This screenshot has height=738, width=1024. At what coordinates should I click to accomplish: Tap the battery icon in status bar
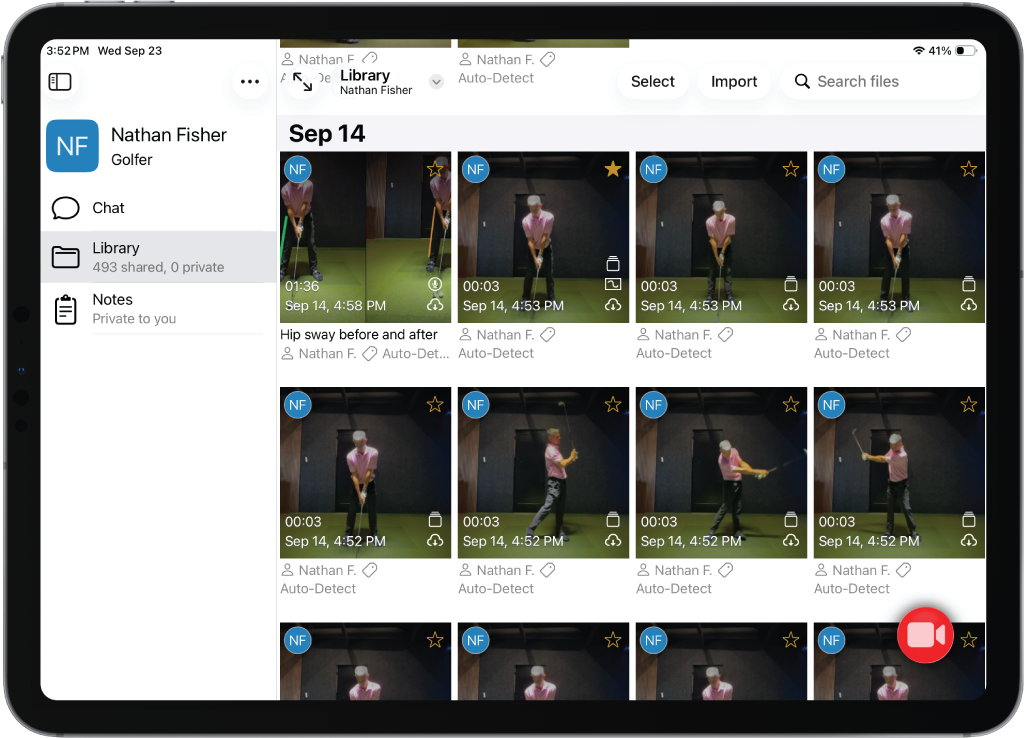(x=966, y=51)
